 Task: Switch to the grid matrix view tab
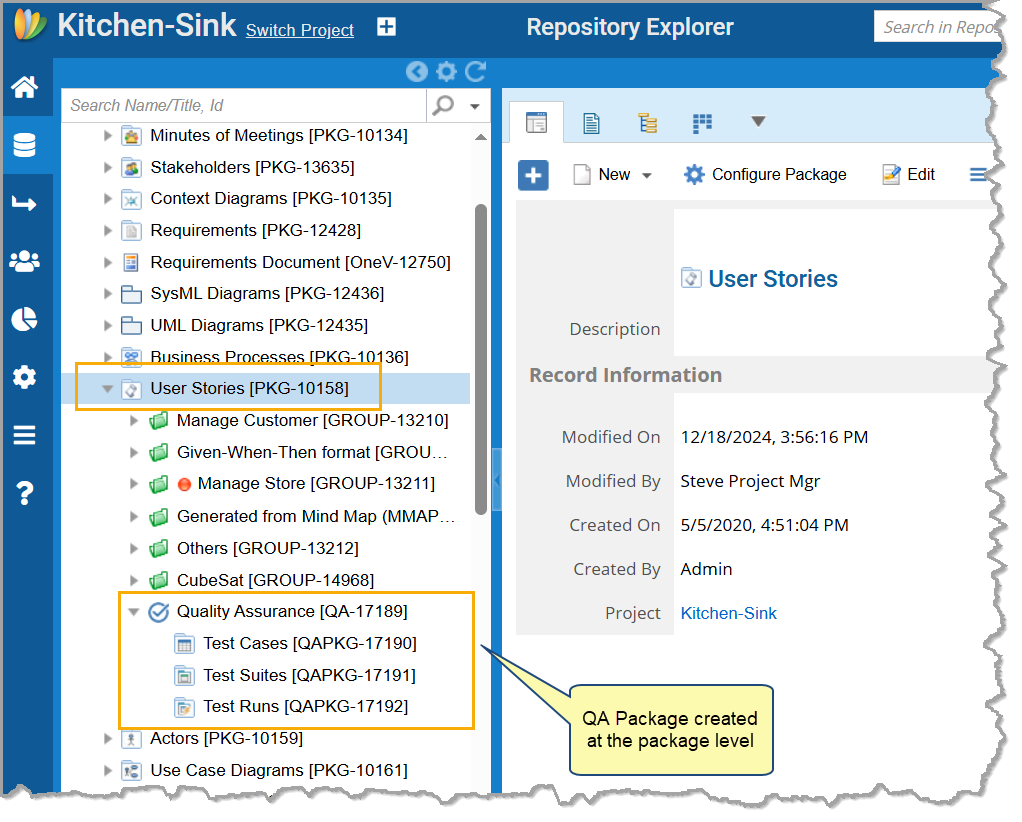pyautogui.click(x=702, y=123)
